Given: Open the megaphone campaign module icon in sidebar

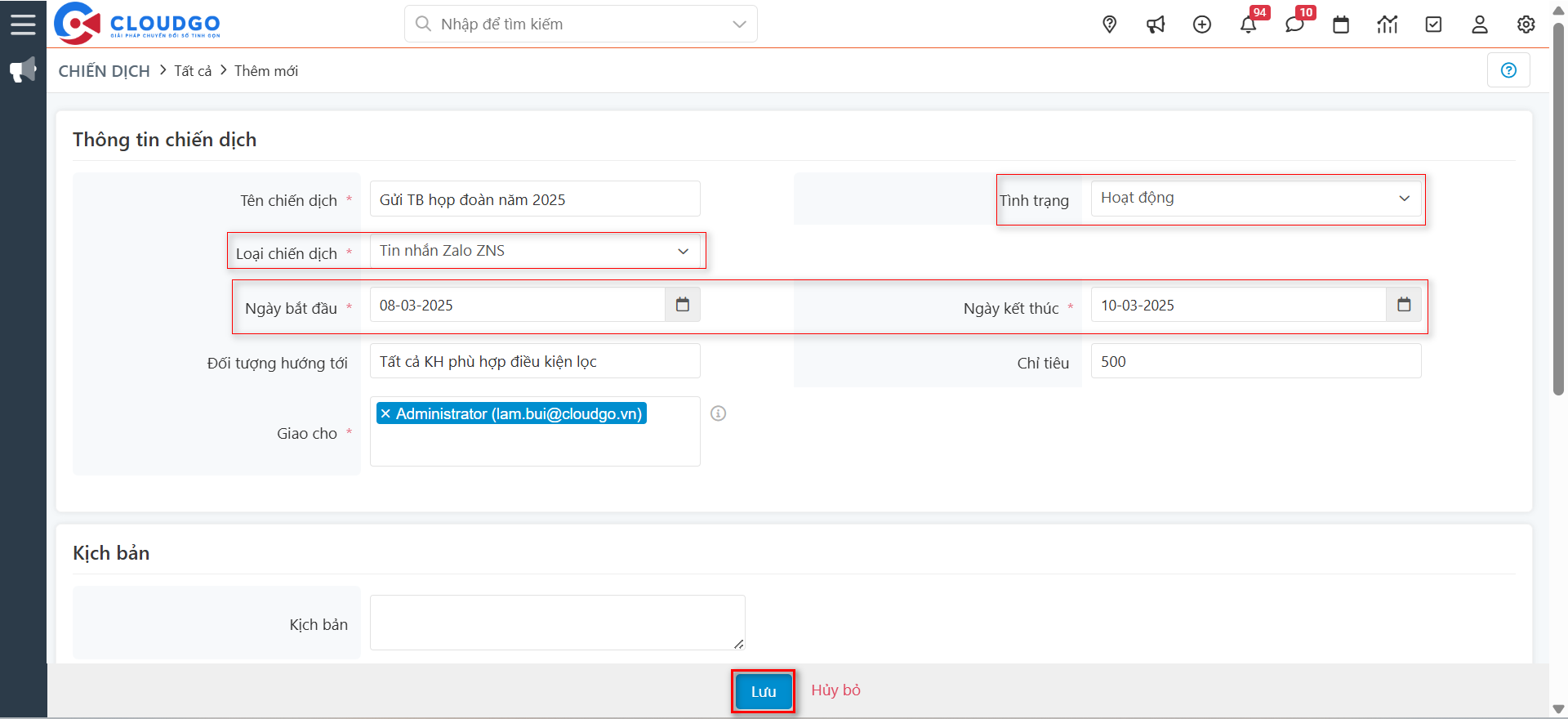Looking at the screenshot, I should coord(23,70).
